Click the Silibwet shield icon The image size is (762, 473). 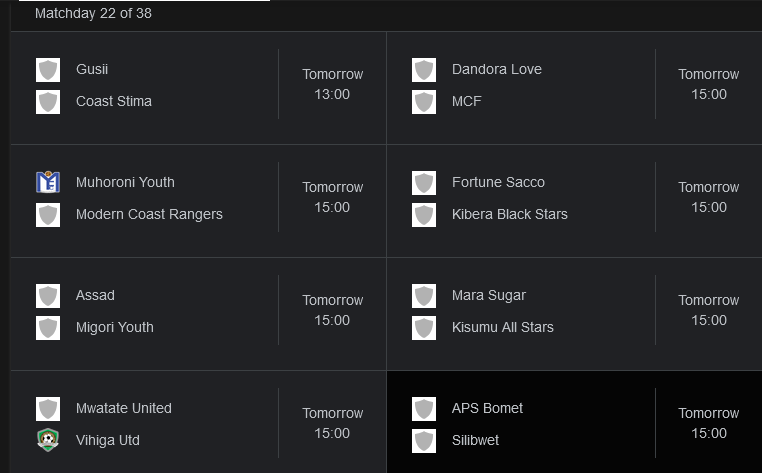[x=424, y=440]
